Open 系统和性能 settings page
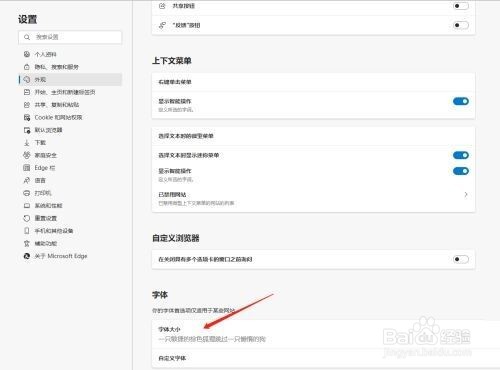This screenshot has width=500, height=370. [70, 206]
